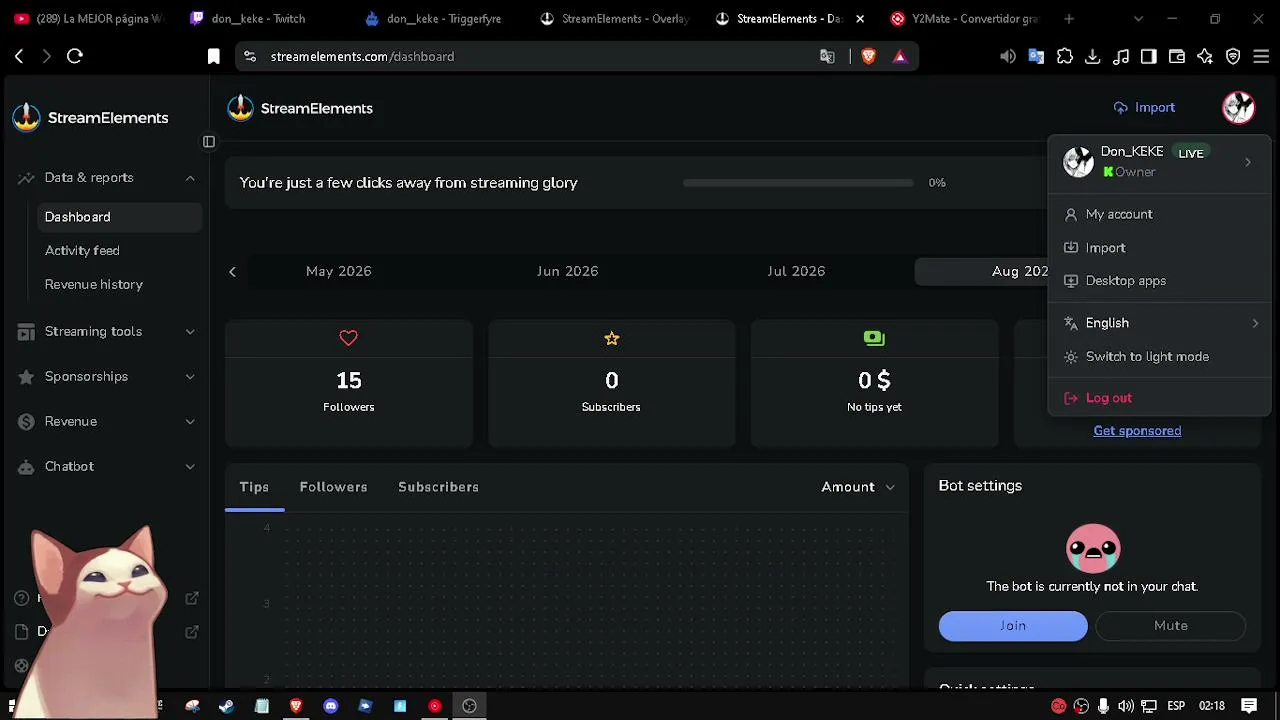Open Steam from the taskbar

pos(227,706)
